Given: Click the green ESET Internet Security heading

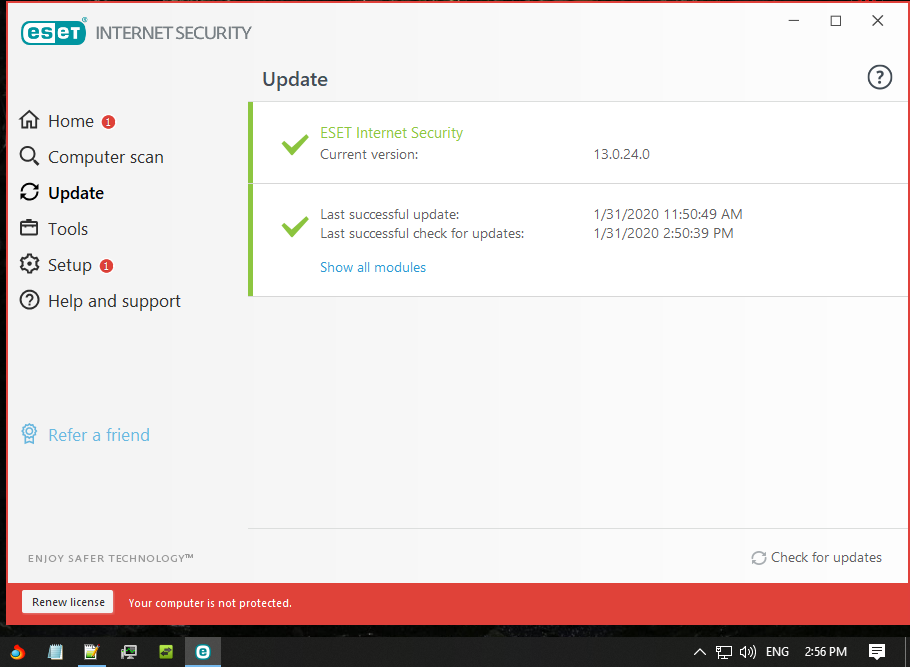Looking at the screenshot, I should 392,133.
